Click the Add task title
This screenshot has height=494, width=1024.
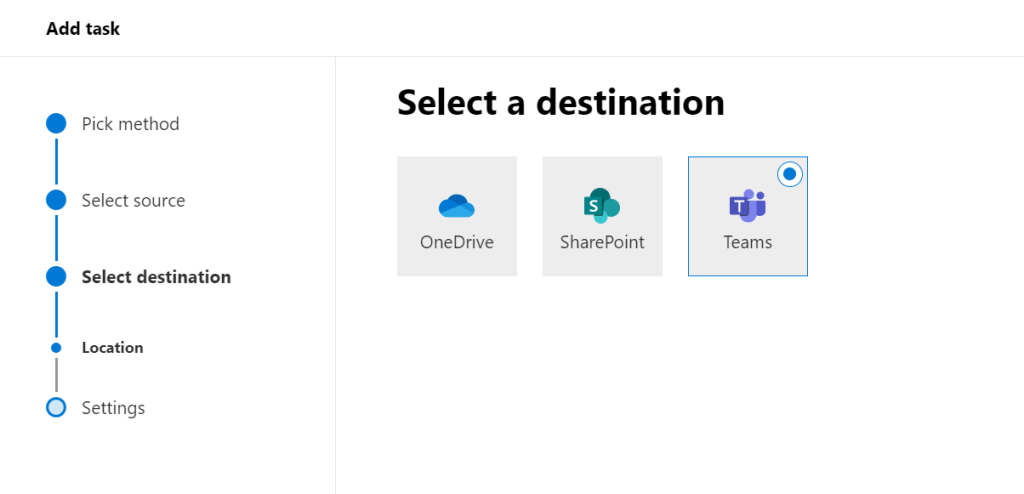(83, 29)
